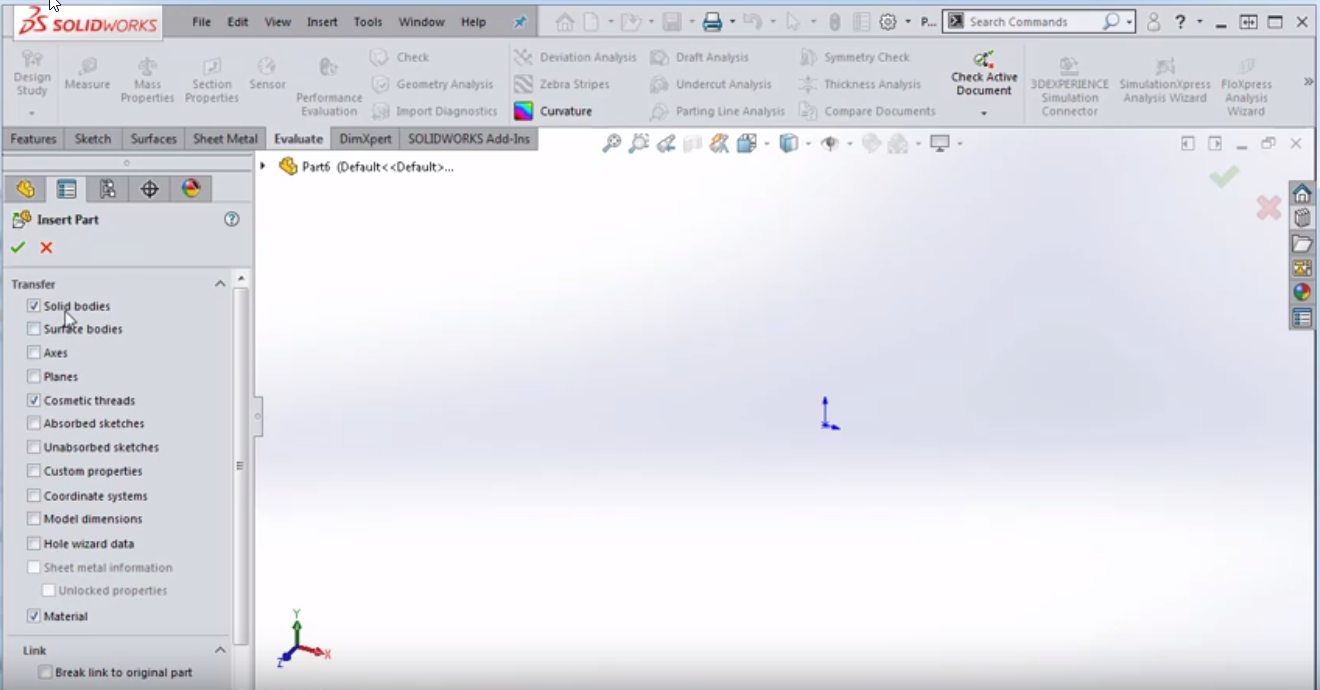
Task: Open Mass Properties
Action: [147, 80]
